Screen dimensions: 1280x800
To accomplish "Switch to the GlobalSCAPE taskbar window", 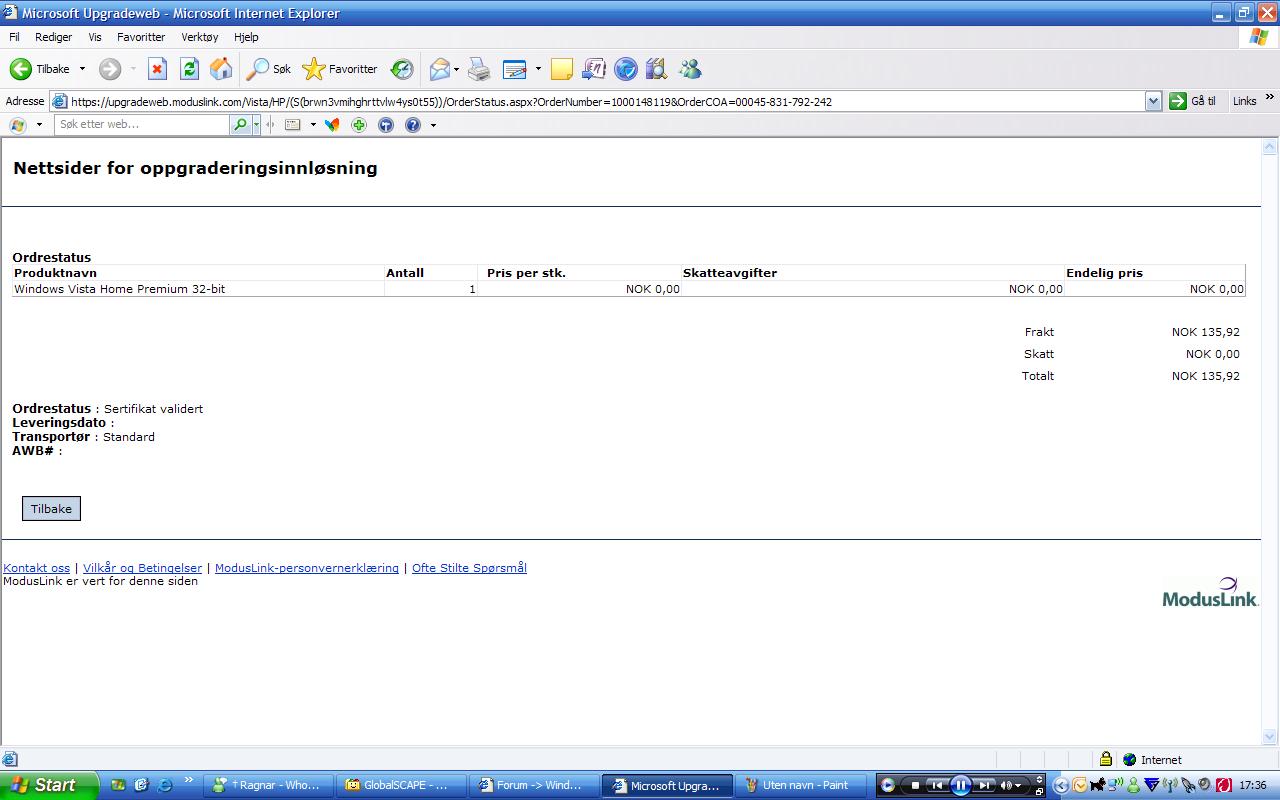I will [x=400, y=785].
